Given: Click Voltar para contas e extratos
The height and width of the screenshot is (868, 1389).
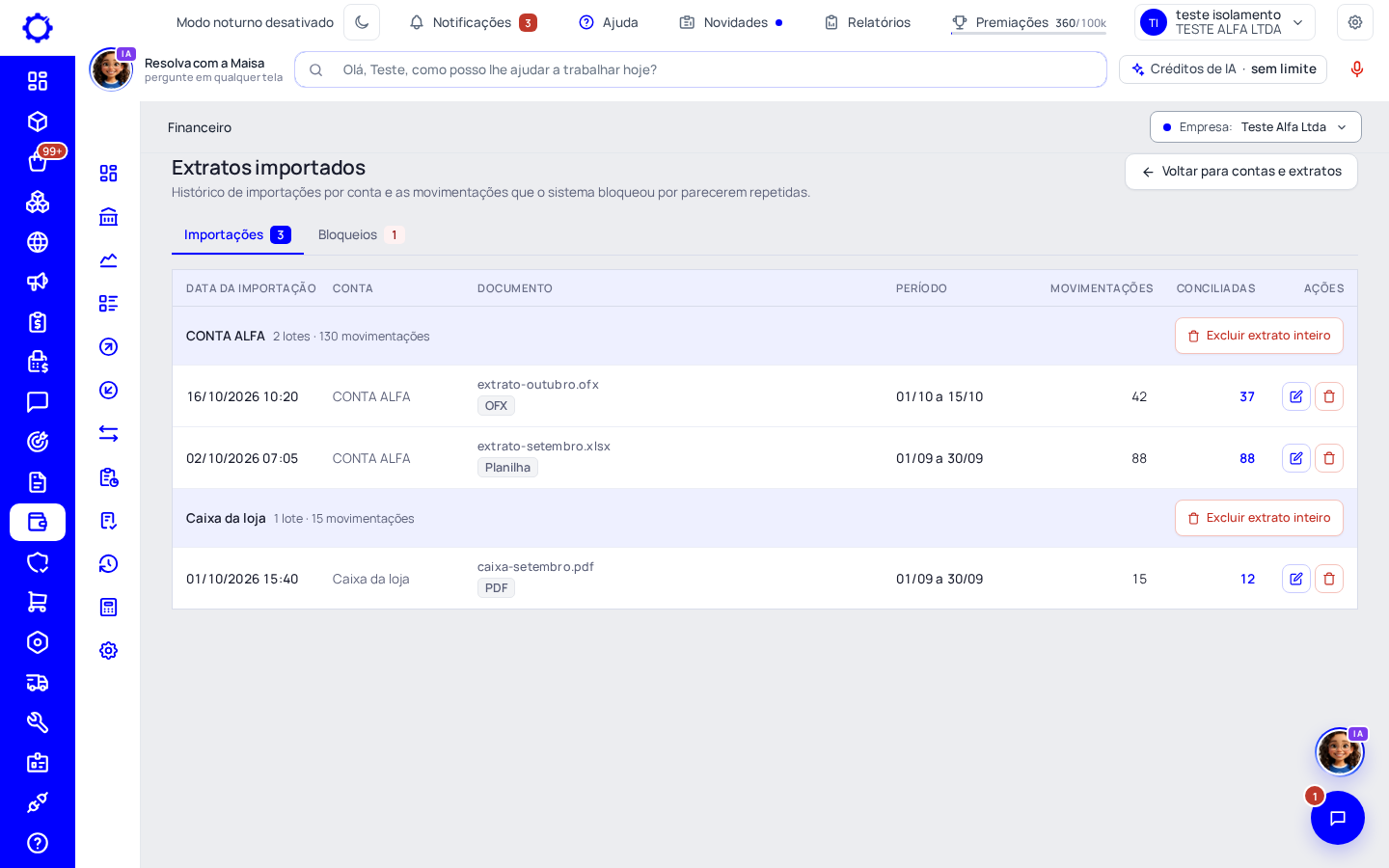Looking at the screenshot, I should click(x=1241, y=172).
